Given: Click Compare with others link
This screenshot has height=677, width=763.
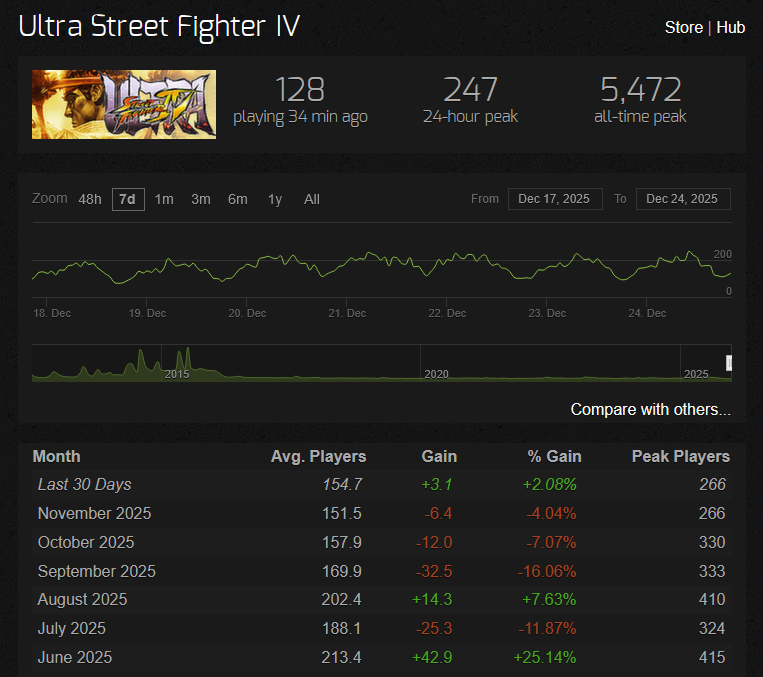Looking at the screenshot, I should click(x=650, y=409).
